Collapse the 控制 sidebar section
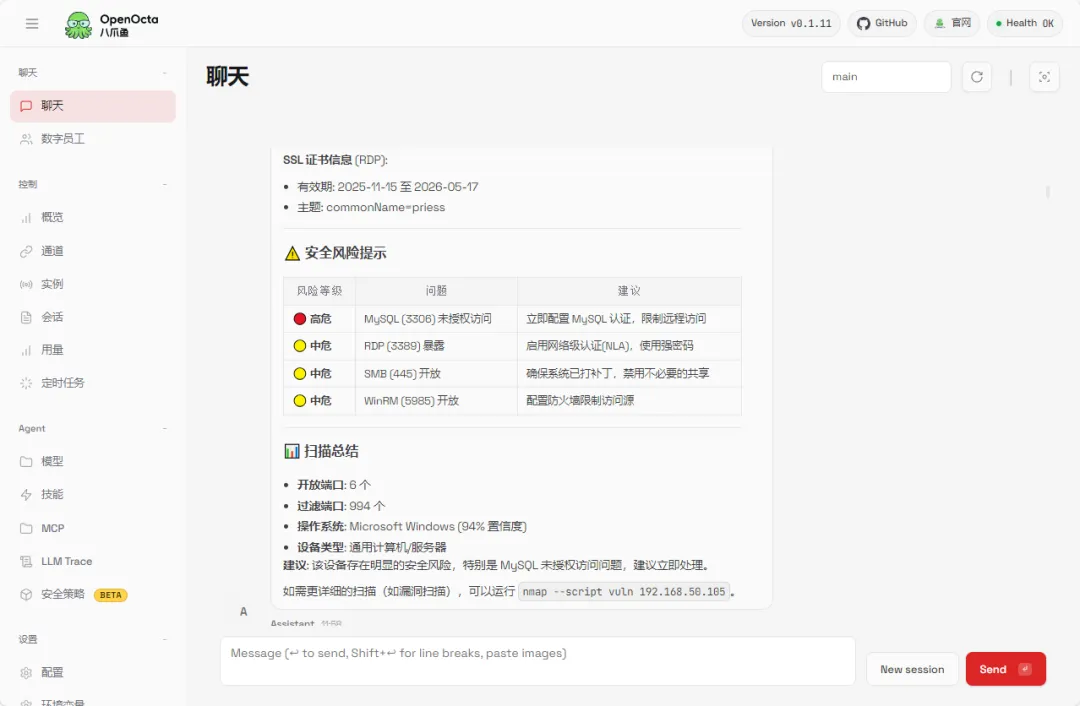 tap(165, 185)
